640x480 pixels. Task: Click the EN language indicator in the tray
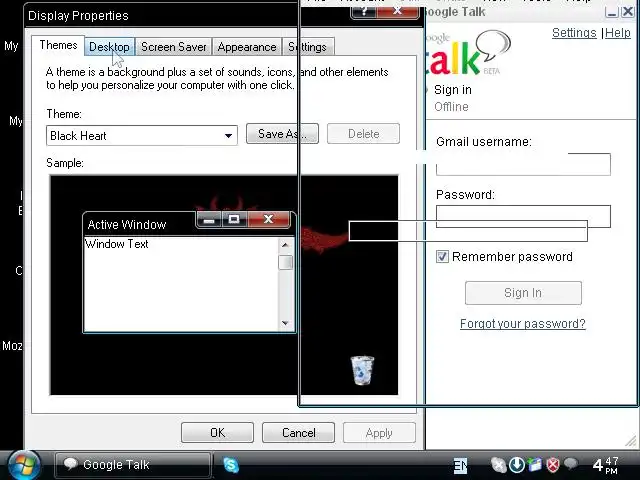460,465
